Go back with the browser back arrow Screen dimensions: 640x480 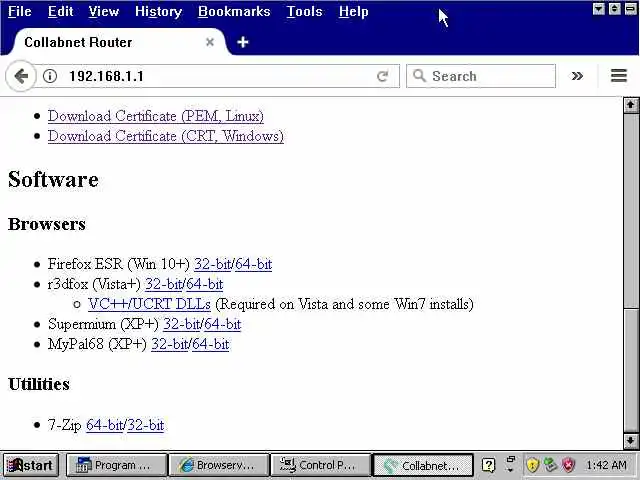(20, 76)
